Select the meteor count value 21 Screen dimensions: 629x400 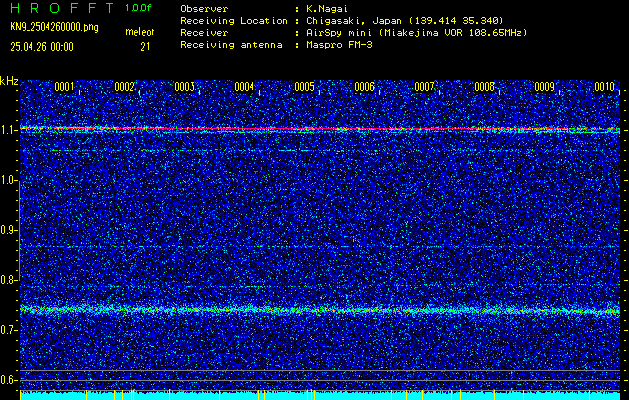pyautogui.click(x=145, y=47)
